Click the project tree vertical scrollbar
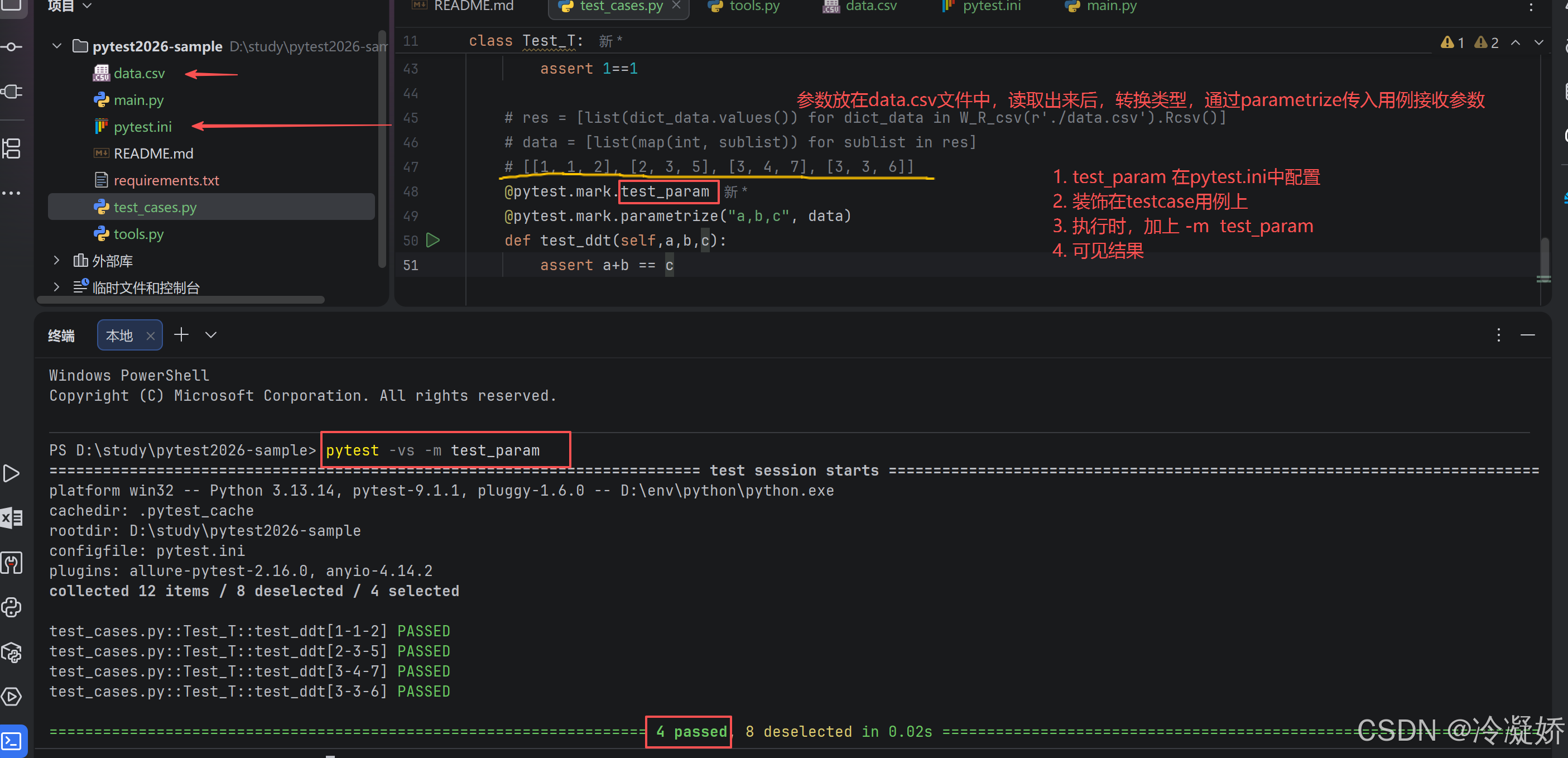1568x758 pixels. [382, 149]
